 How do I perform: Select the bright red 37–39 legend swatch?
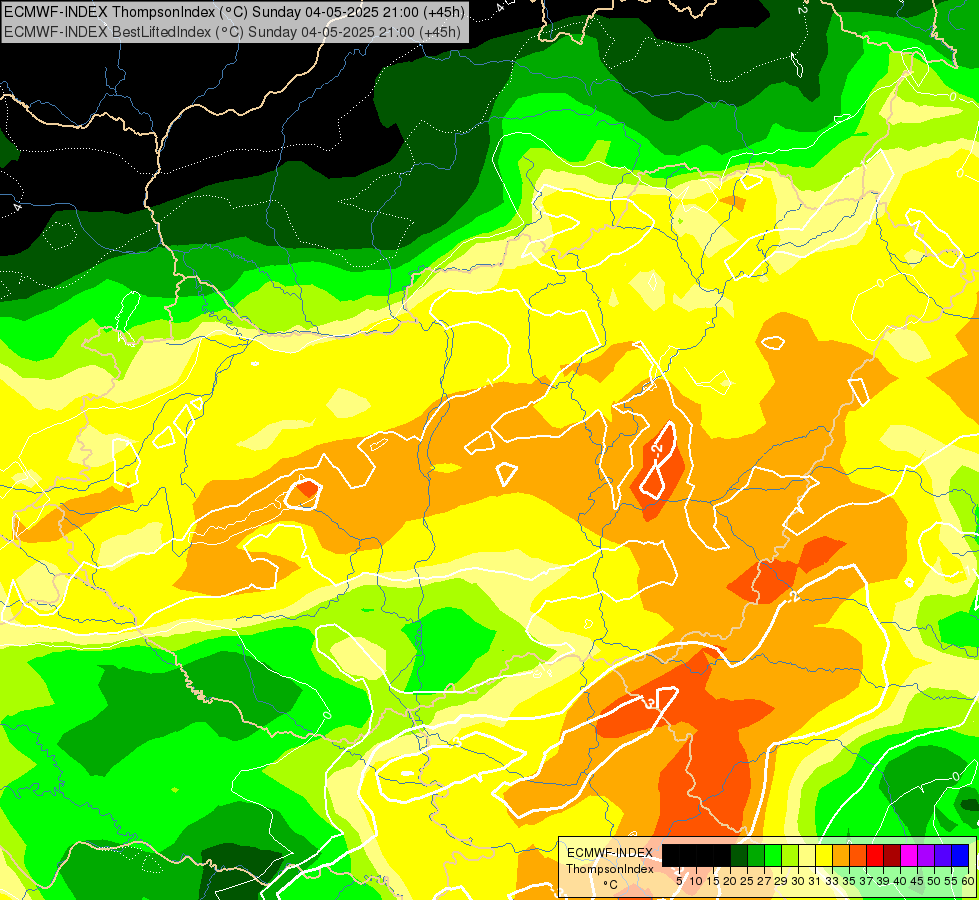coord(875,855)
